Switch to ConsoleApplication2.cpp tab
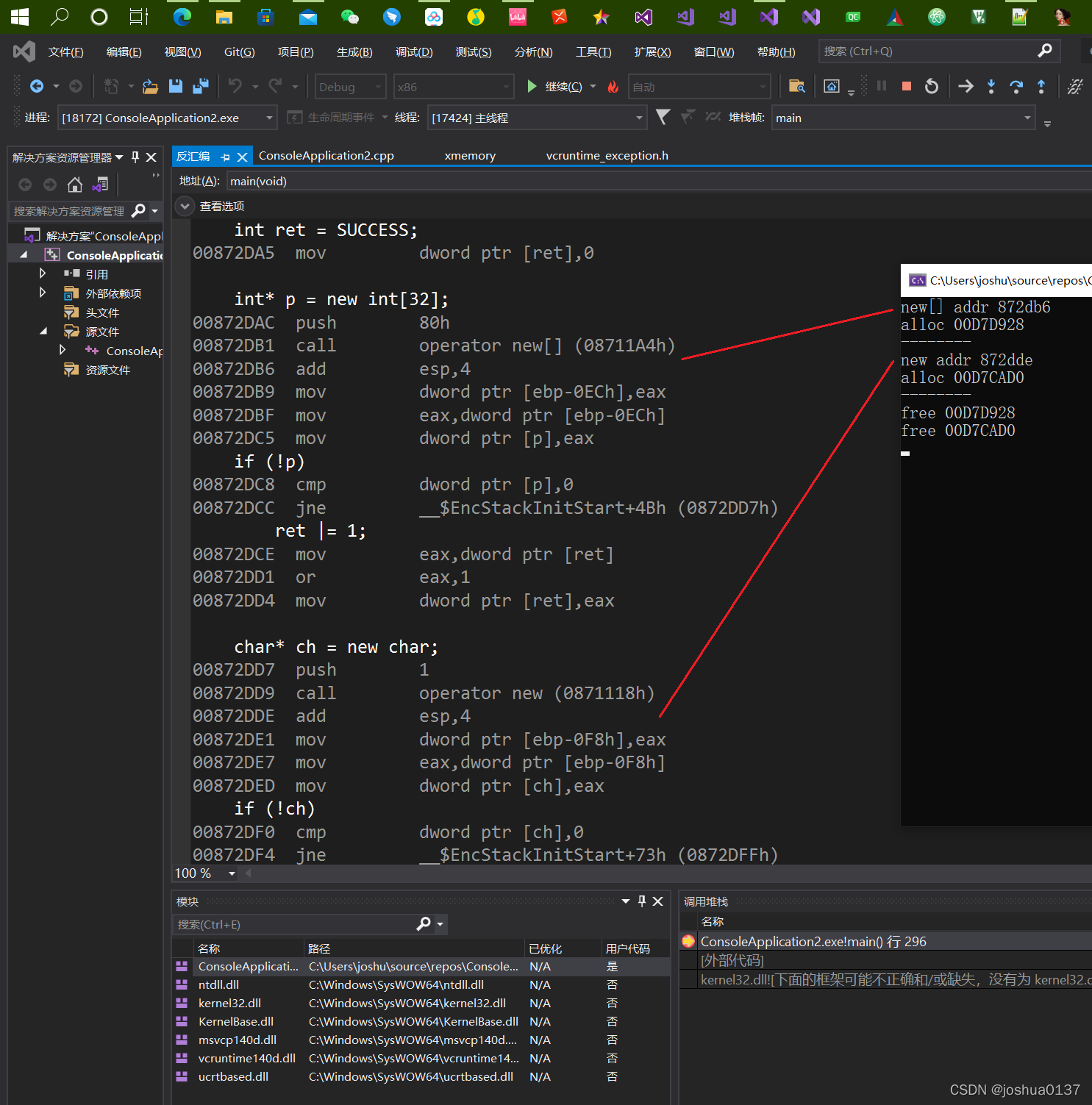Screen dimensions: 1092x1105 (326, 156)
